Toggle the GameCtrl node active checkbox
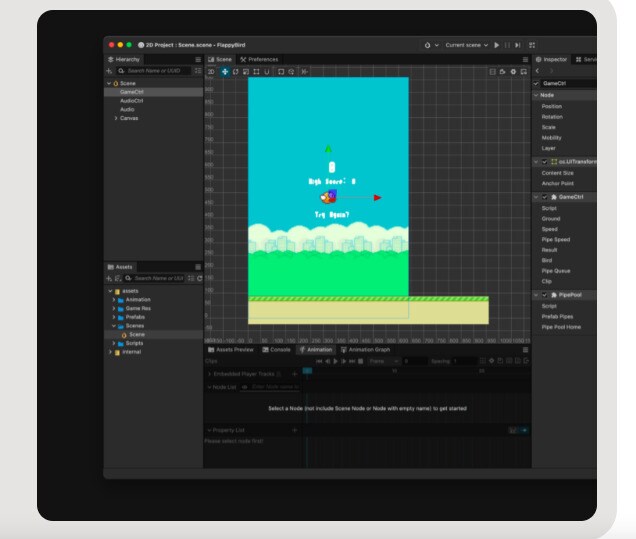The image size is (636, 539). (x=537, y=83)
